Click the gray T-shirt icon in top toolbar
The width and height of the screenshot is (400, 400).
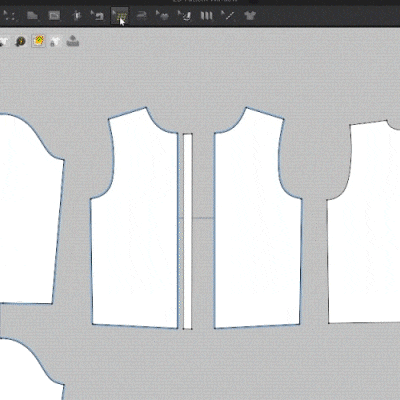(x=250, y=15)
